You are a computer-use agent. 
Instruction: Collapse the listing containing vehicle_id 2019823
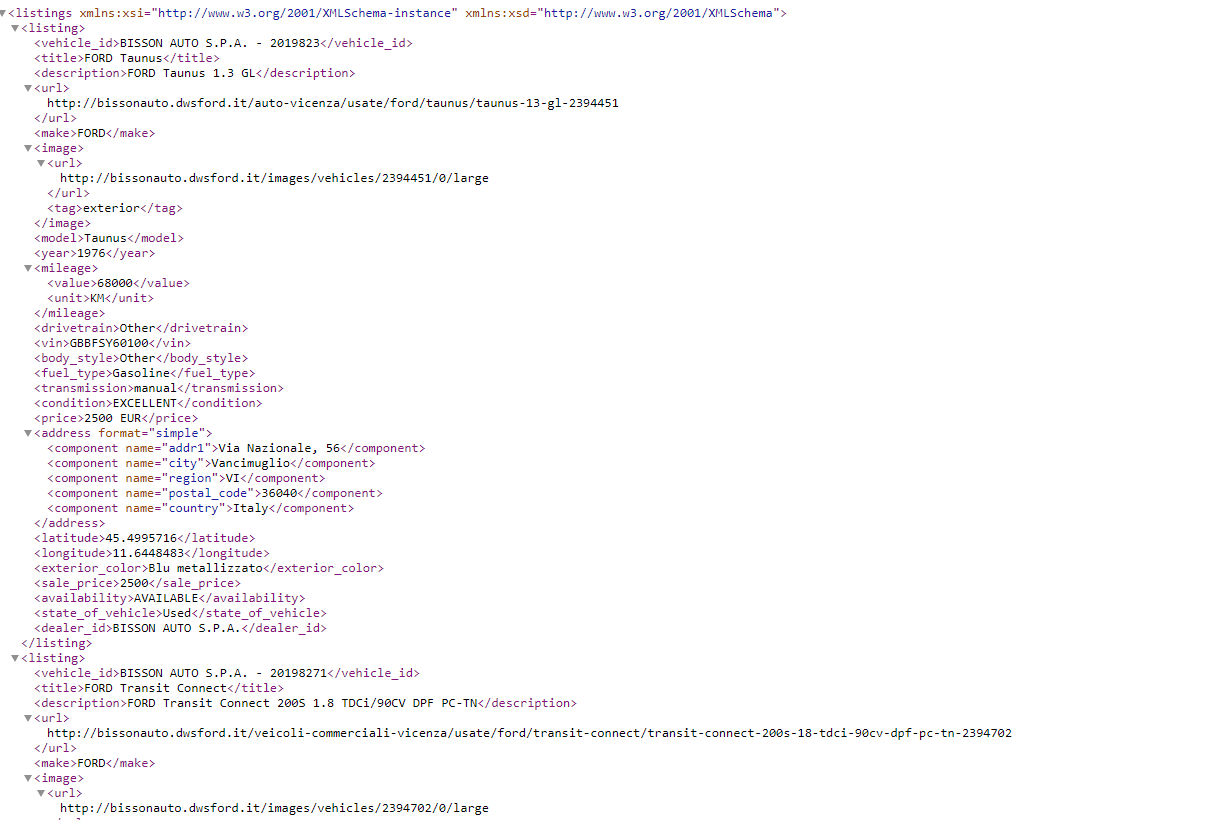pos(15,28)
